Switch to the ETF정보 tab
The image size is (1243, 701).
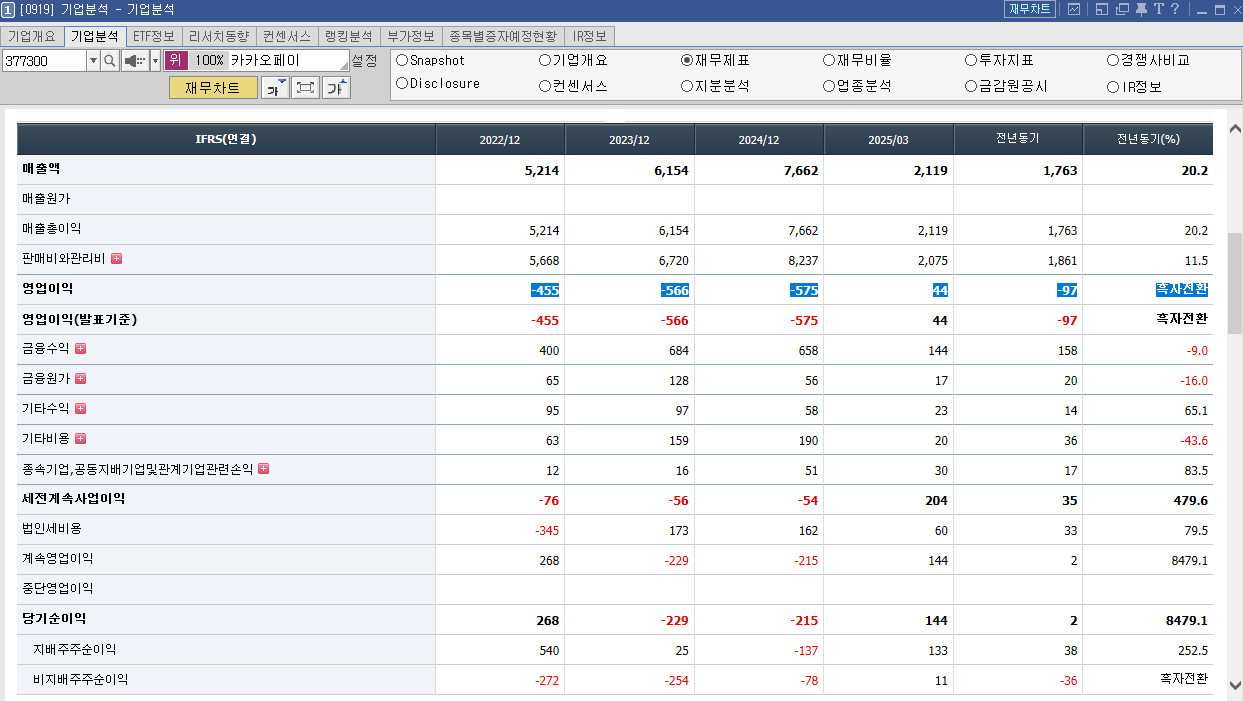153,36
